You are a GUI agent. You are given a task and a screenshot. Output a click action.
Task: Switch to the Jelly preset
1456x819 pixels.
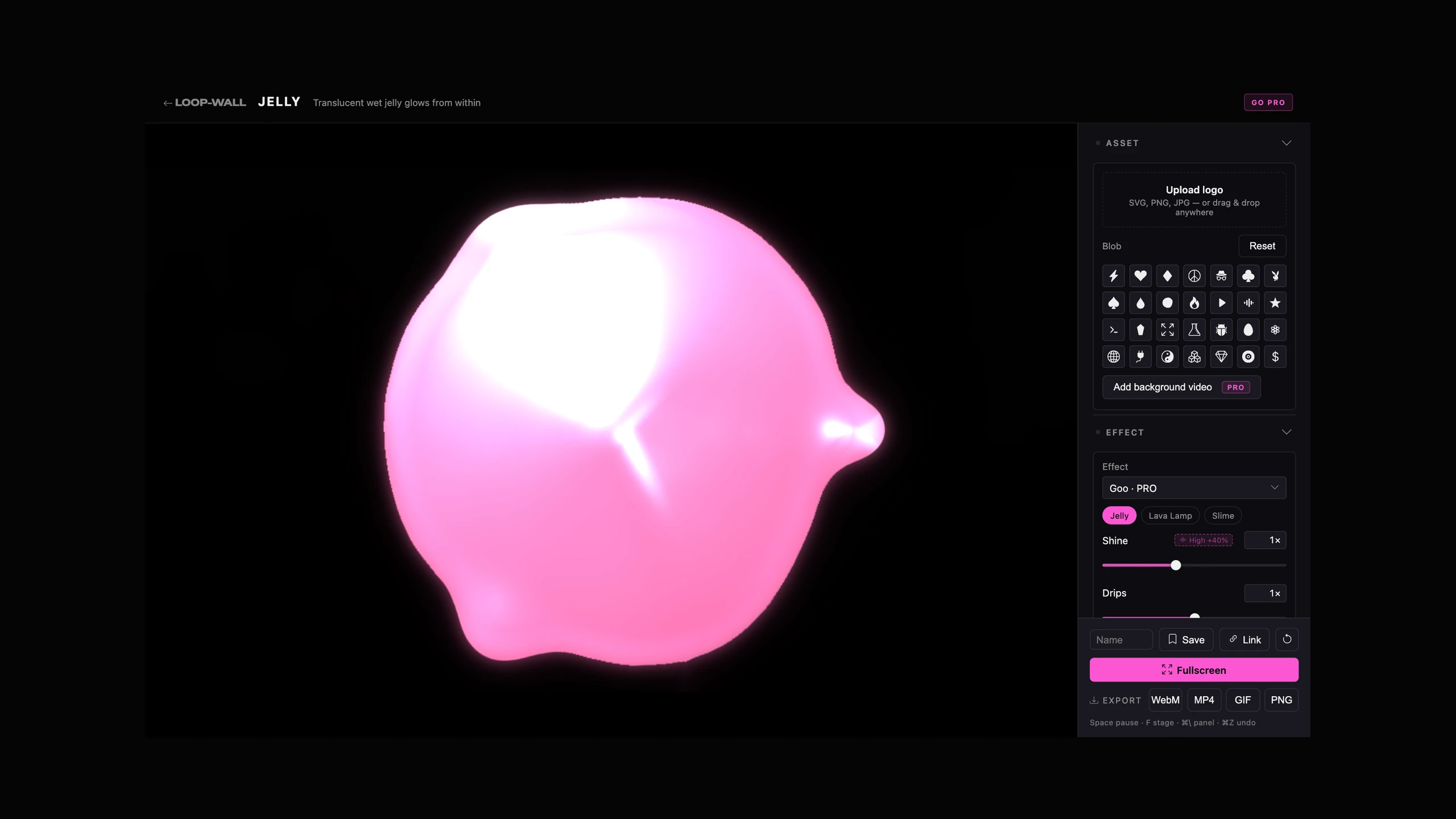click(x=1119, y=516)
